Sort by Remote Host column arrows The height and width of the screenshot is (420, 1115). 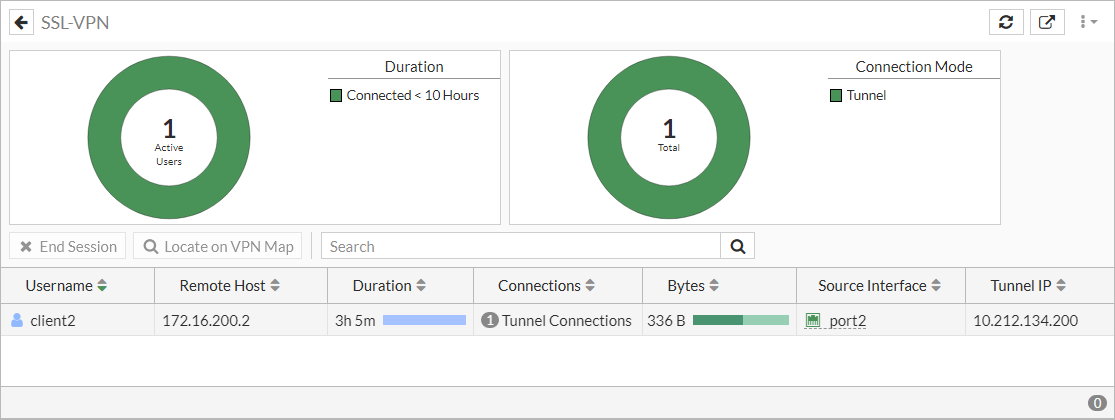coord(275,286)
